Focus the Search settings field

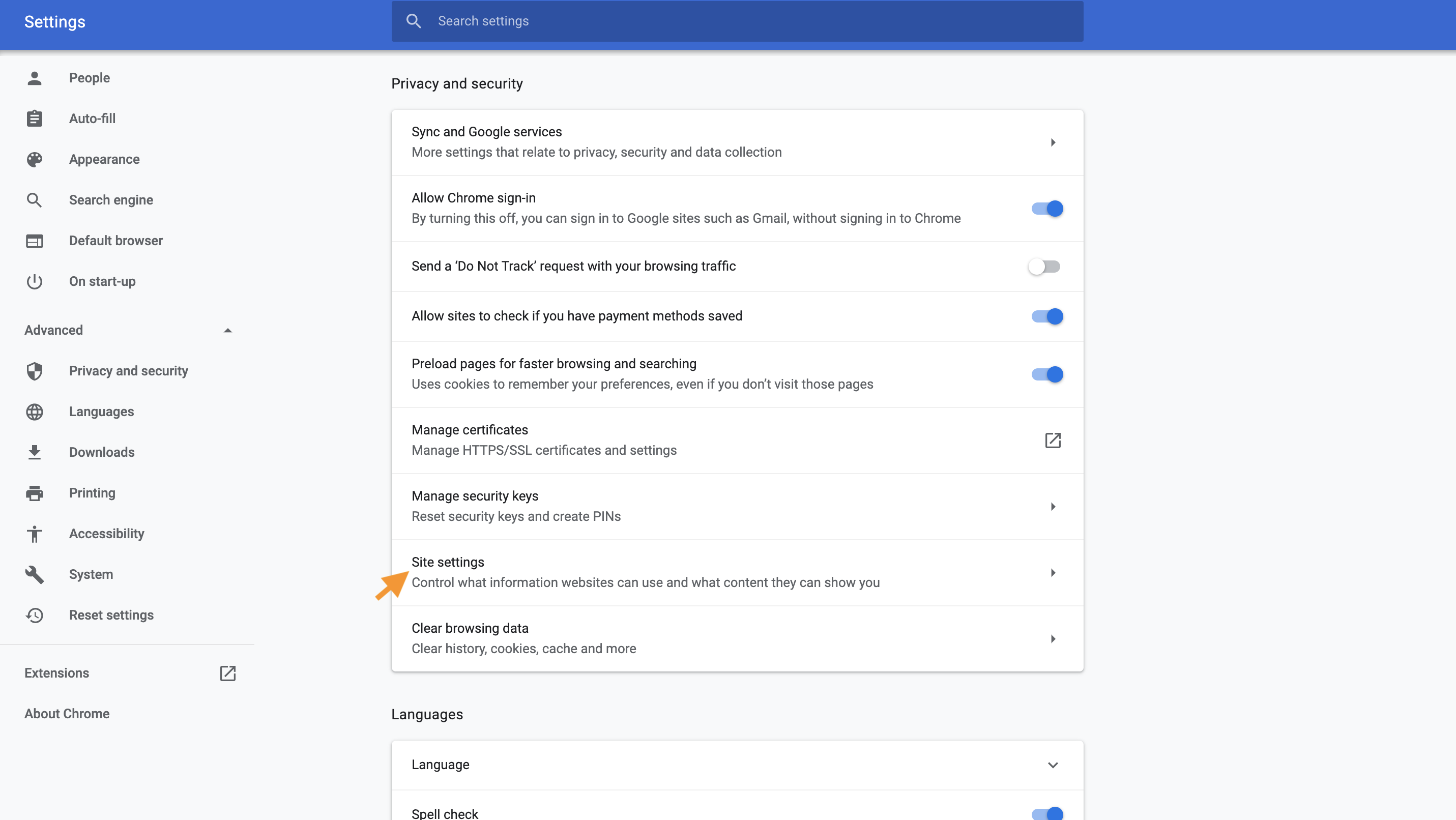[x=737, y=21]
